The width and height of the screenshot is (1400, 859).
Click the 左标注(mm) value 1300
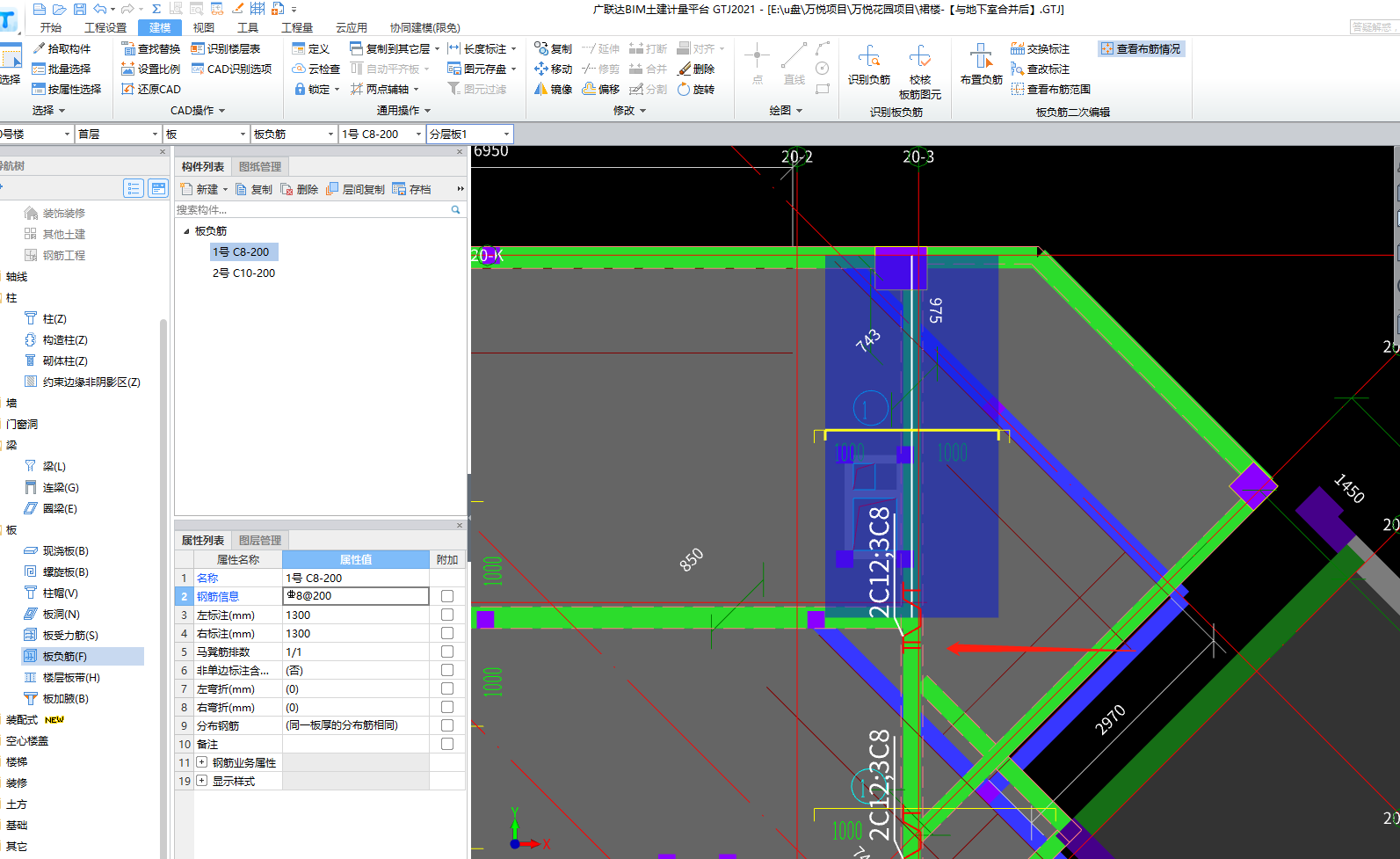tap(356, 615)
